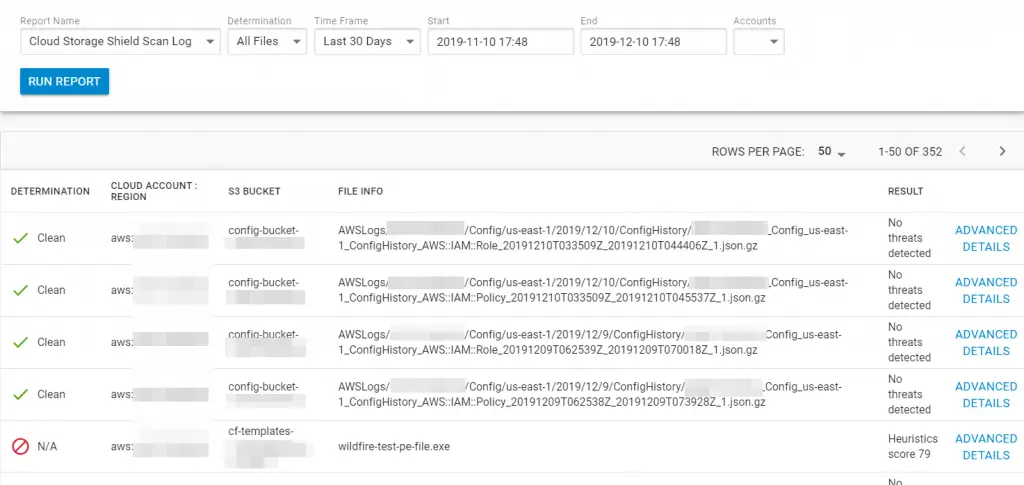Screen dimensions: 1024x485
Task: Click the Start date field
Action: 500,41
